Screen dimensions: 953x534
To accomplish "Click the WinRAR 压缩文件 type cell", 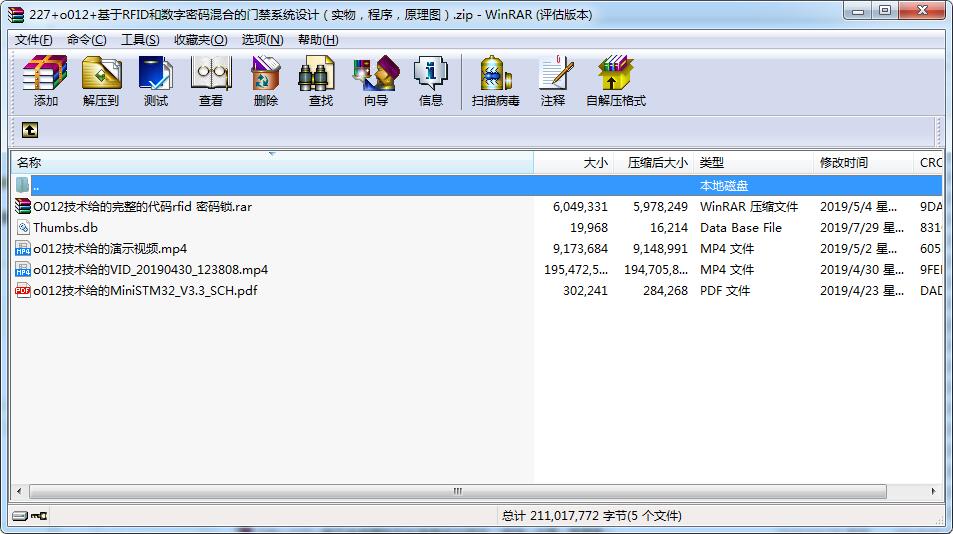I will 749,207.
